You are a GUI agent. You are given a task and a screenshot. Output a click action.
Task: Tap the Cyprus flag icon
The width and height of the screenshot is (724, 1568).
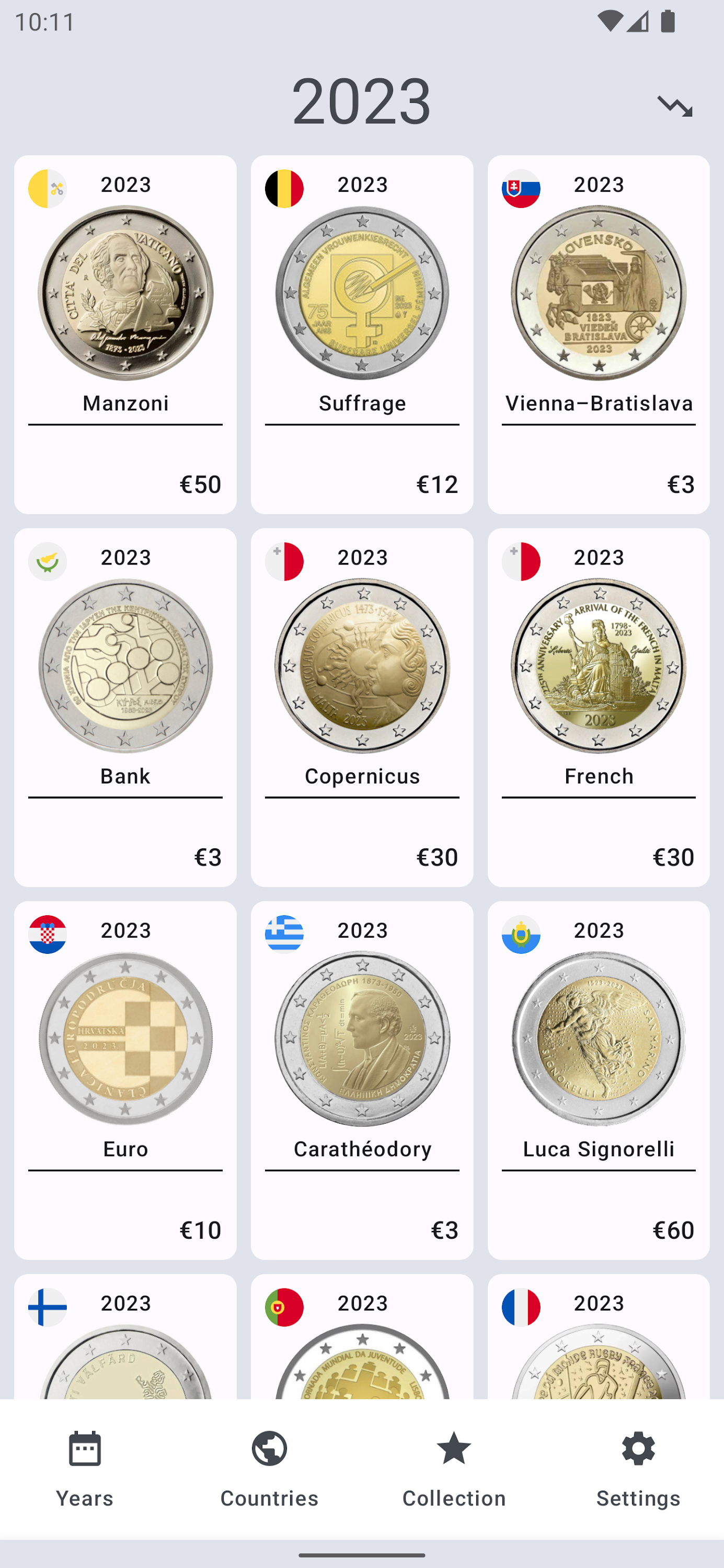click(48, 561)
